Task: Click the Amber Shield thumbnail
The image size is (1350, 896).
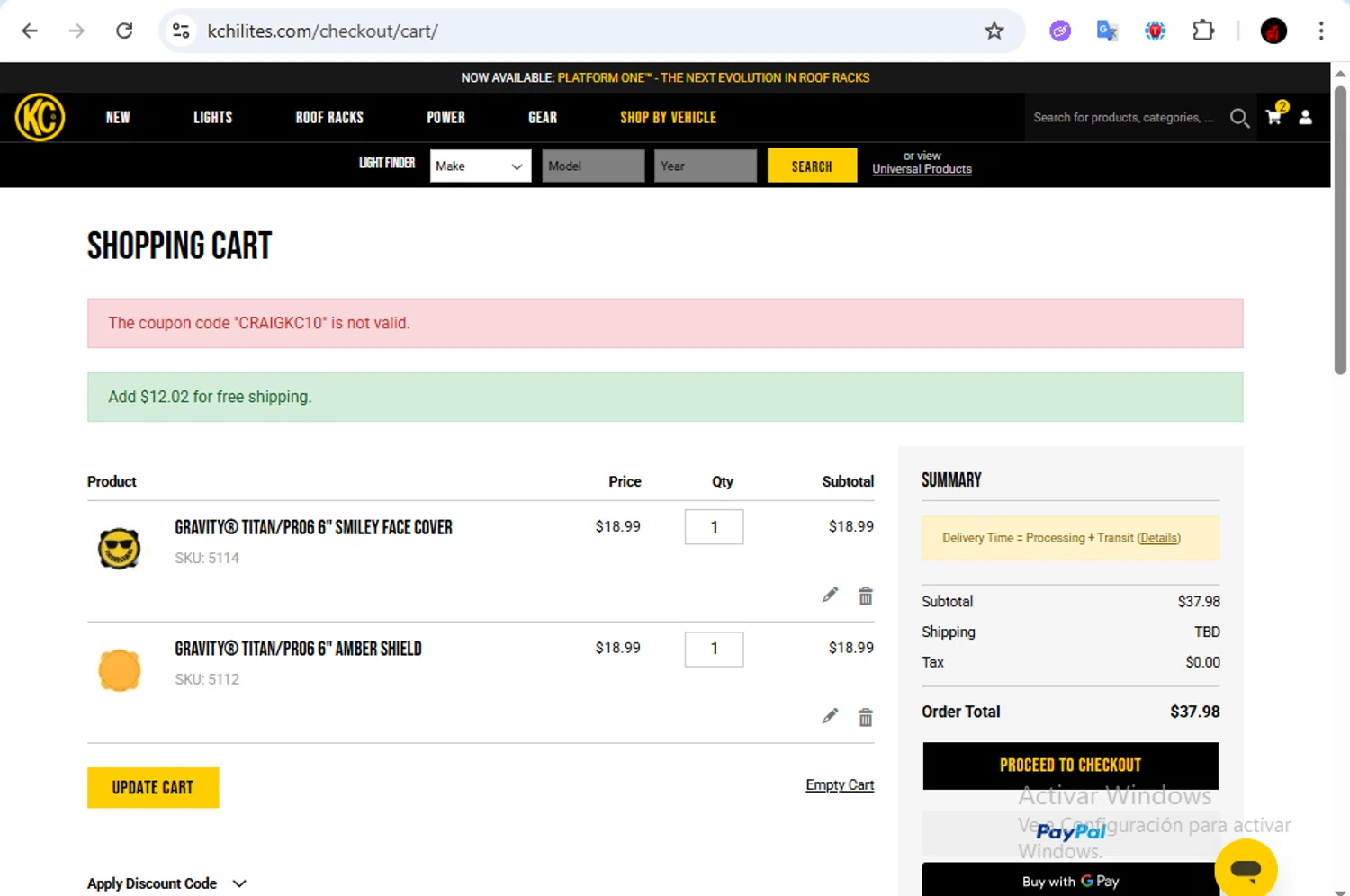Action: point(119,670)
